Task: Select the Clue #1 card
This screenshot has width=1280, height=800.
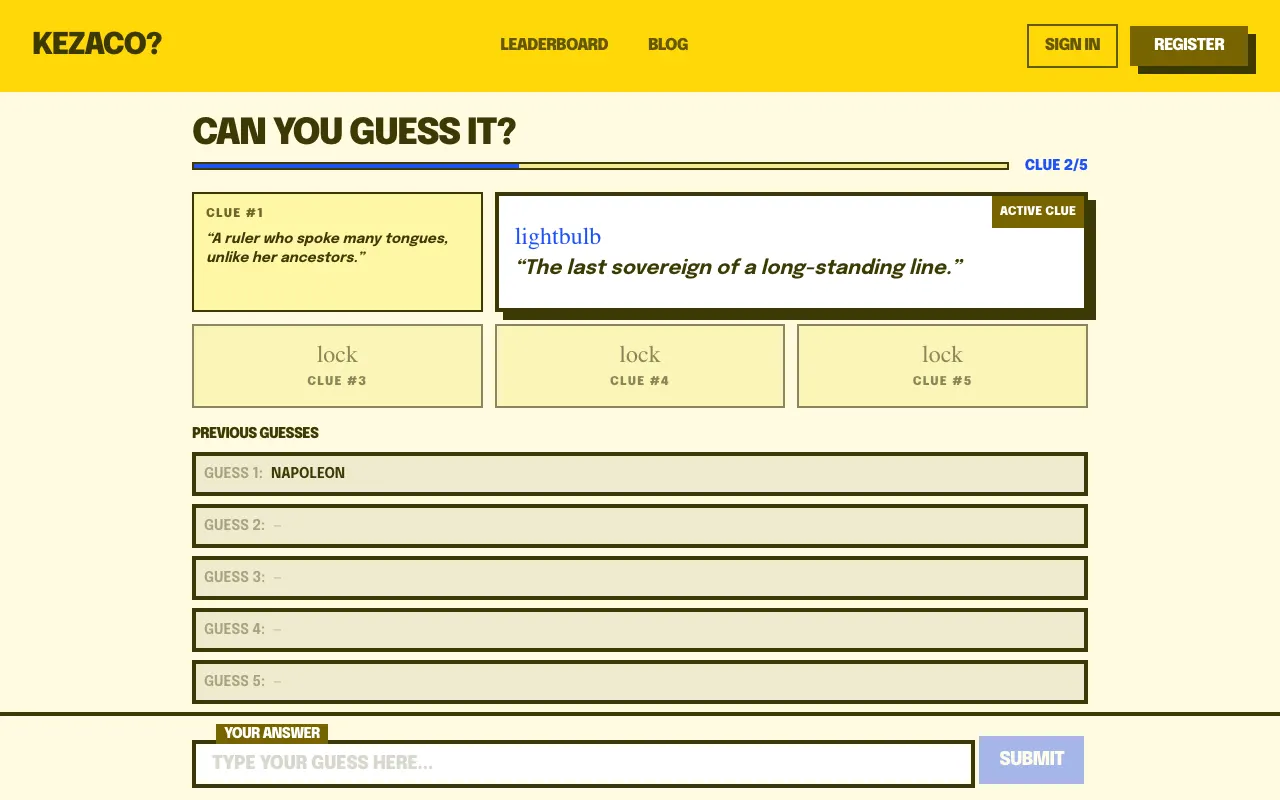Action: (337, 252)
